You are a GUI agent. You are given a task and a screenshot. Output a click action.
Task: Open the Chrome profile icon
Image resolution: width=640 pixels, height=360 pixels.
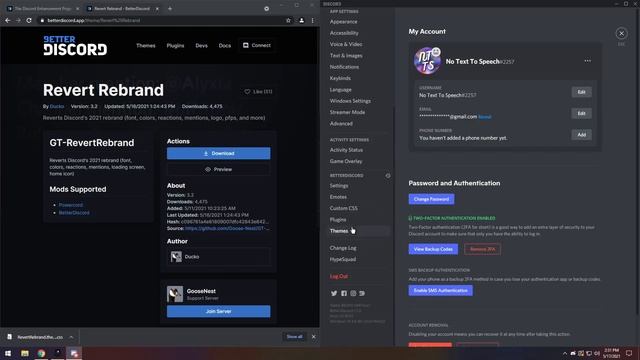point(301,20)
